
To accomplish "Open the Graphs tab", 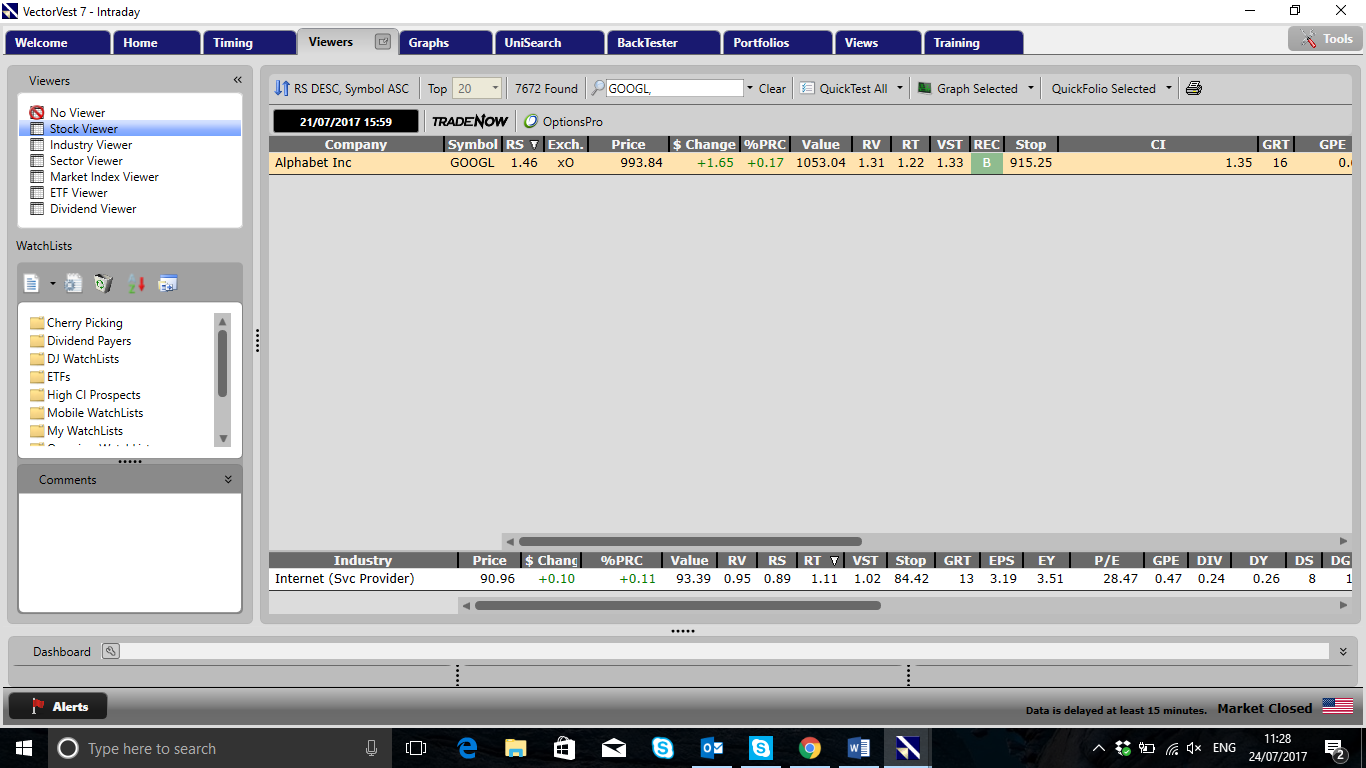I will pos(445,43).
